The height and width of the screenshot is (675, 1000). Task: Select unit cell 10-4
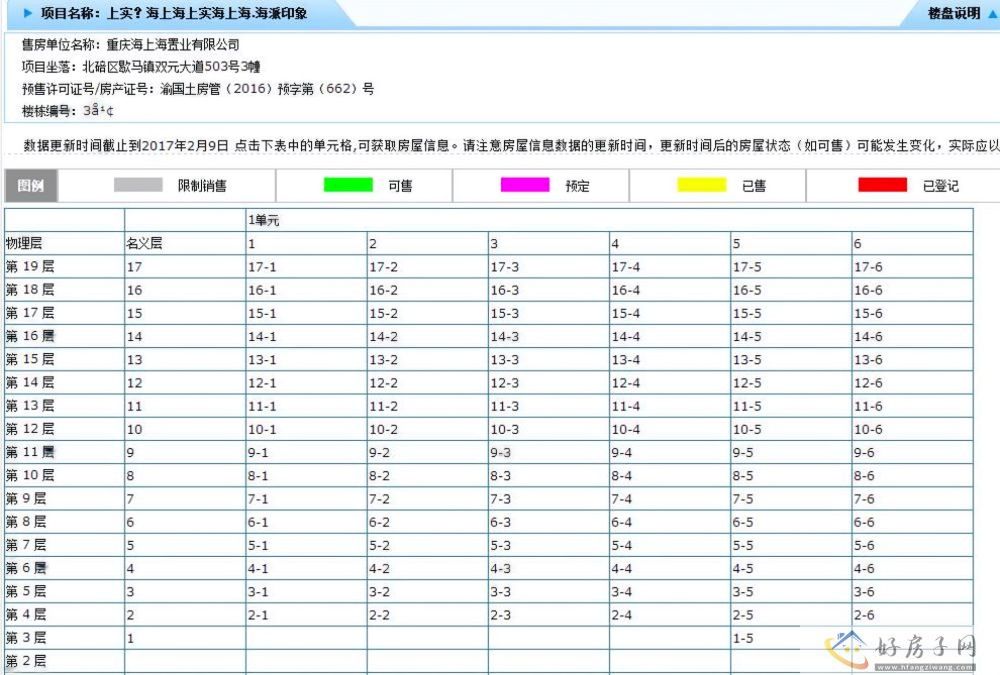626,430
